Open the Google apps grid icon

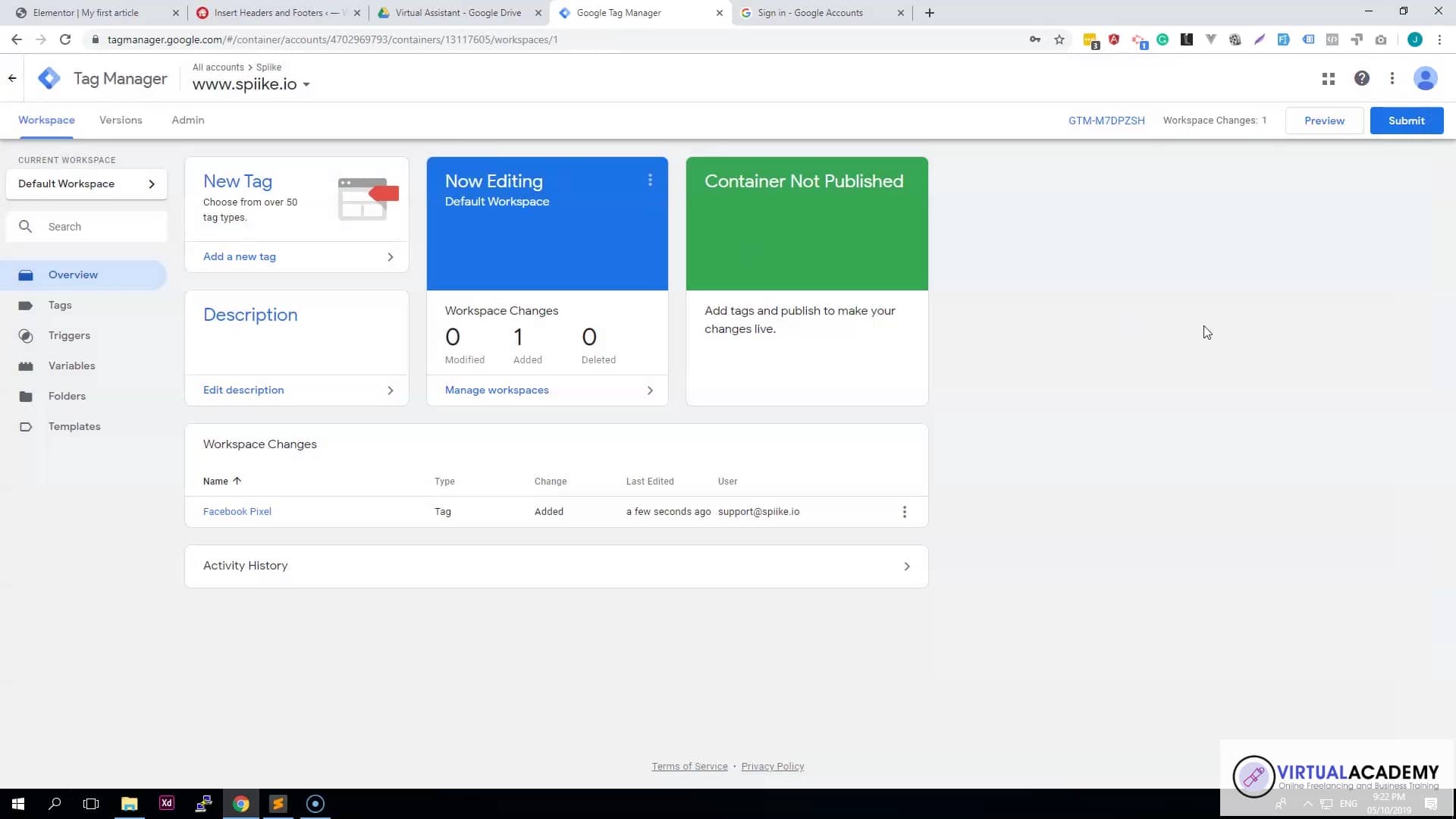[x=1328, y=78]
